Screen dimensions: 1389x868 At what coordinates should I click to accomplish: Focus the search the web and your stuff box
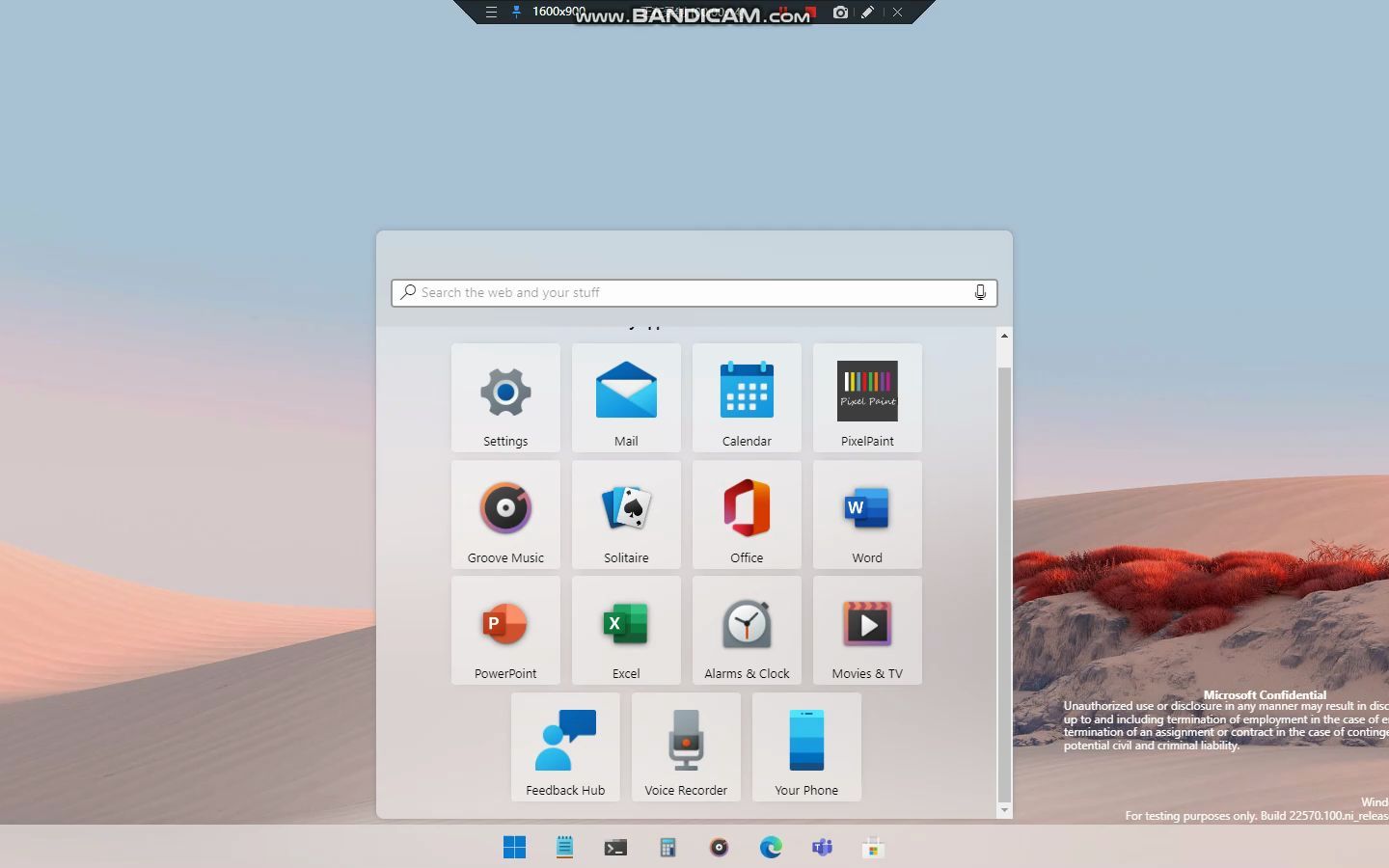coord(694,292)
